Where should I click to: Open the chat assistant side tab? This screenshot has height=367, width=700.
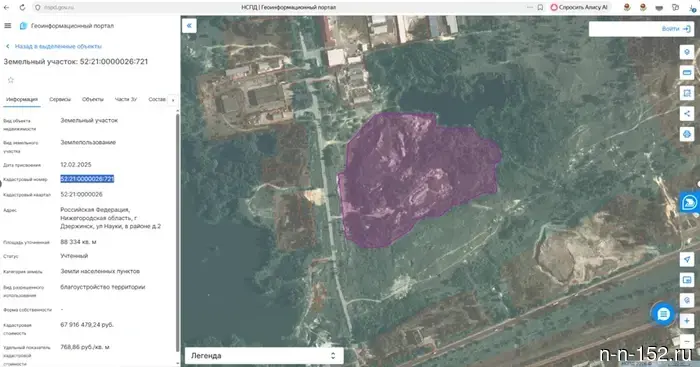[x=690, y=203]
